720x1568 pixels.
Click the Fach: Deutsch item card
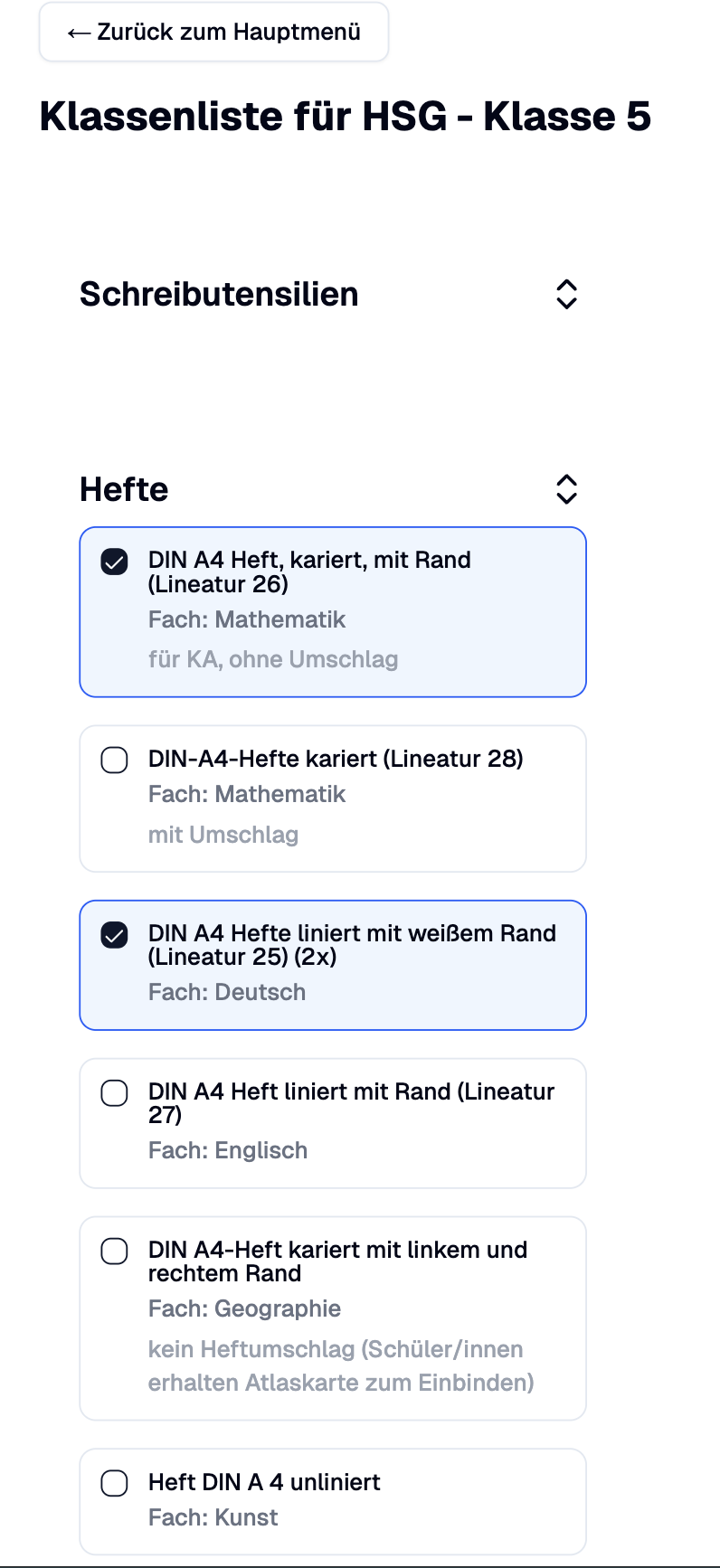pos(333,965)
